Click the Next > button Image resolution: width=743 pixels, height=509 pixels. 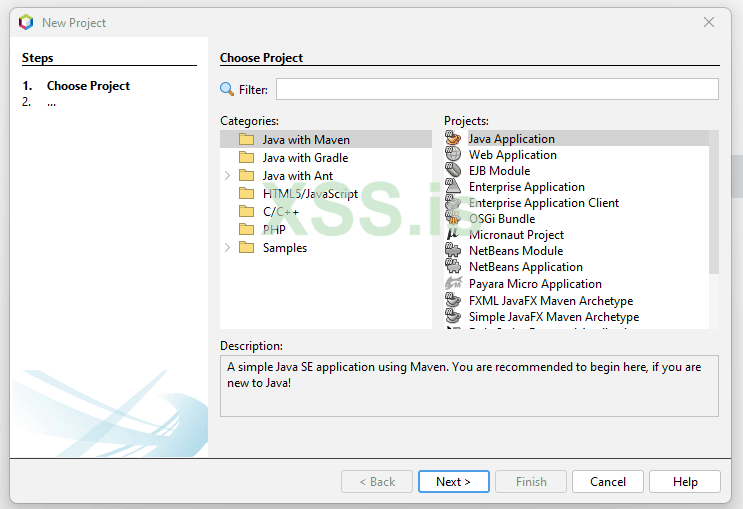pos(453,482)
